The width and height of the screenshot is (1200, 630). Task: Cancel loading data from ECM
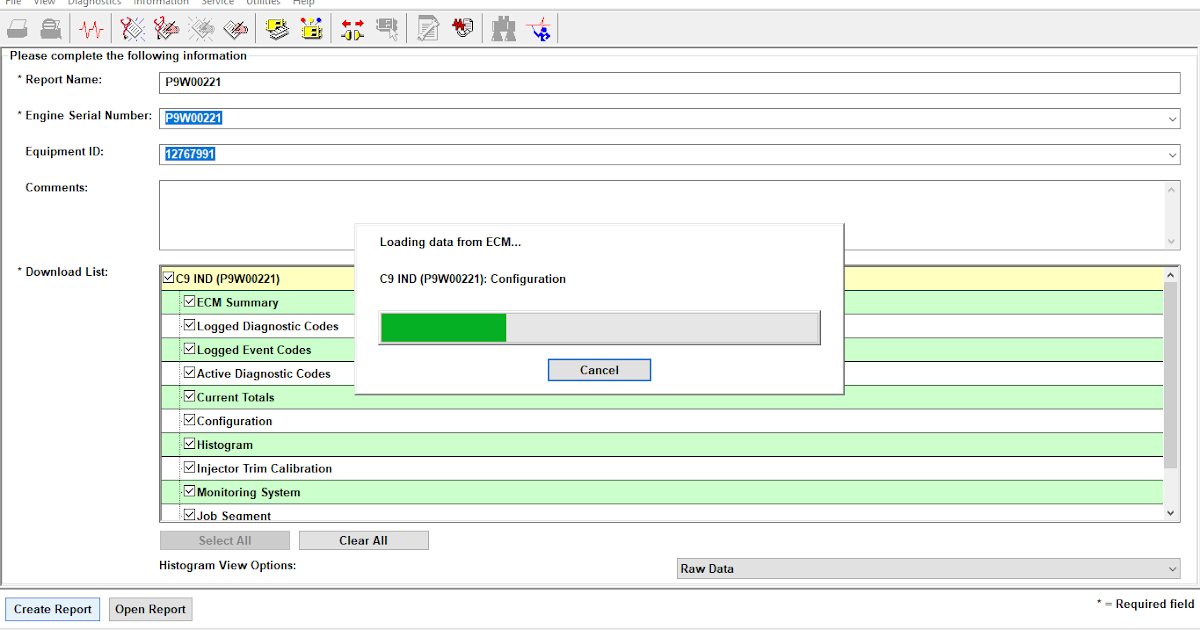coord(599,369)
